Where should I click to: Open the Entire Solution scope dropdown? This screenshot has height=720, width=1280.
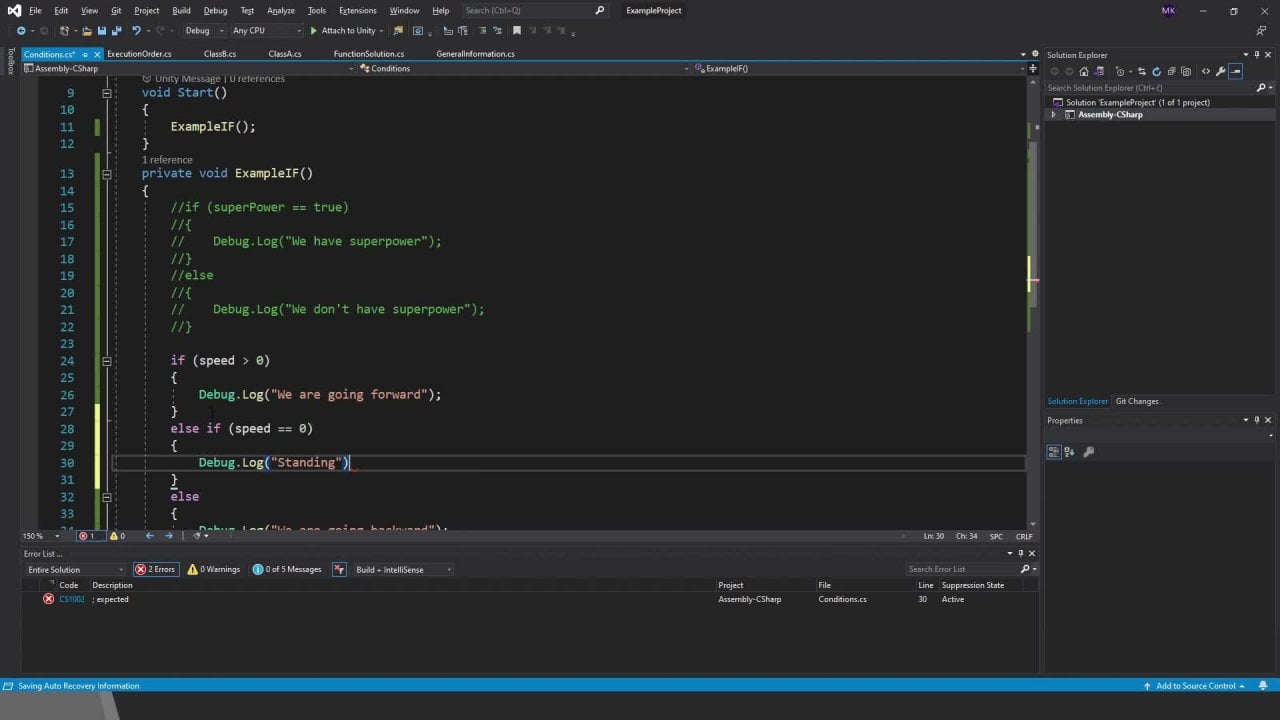tap(75, 570)
